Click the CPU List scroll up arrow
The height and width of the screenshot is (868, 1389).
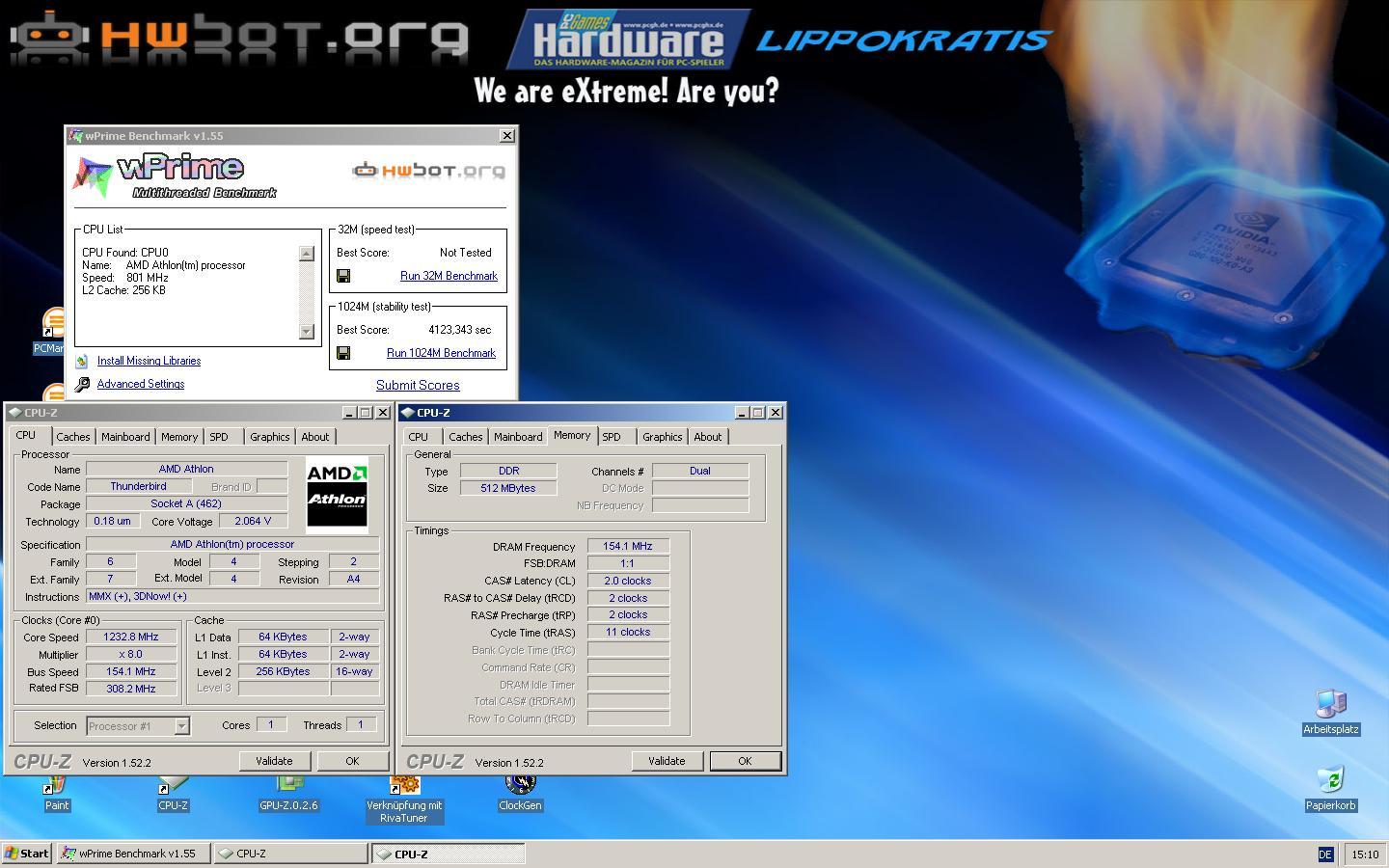pyautogui.click(x=307, y=254)
